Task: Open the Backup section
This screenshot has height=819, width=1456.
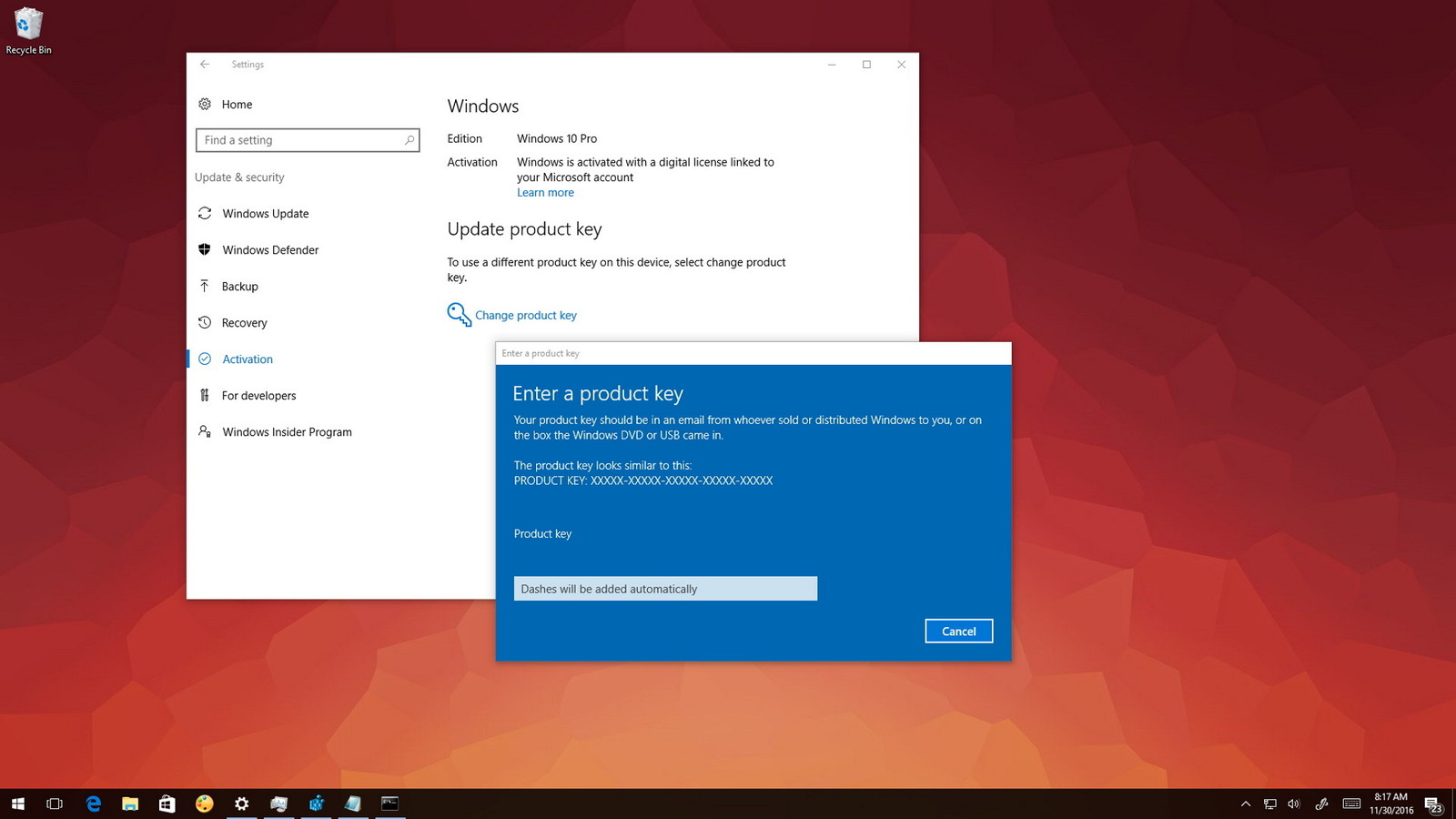Action: (x=239, y=287)
